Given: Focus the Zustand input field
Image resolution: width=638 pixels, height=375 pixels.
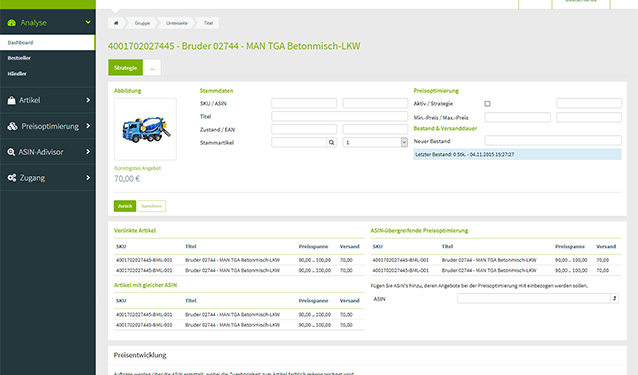Looking at the screenshot, I should click(x=304, y=129).
